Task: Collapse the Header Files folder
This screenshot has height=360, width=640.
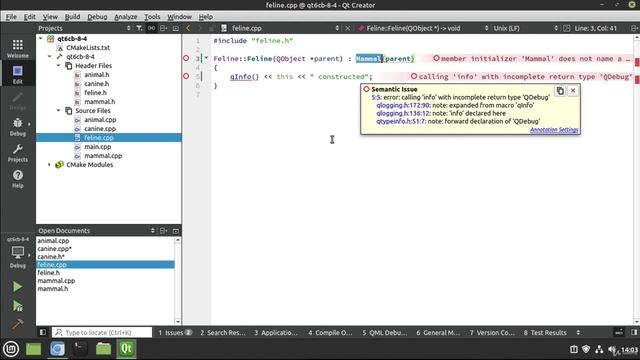Action: pyautogui.click(x=58, y=65)
